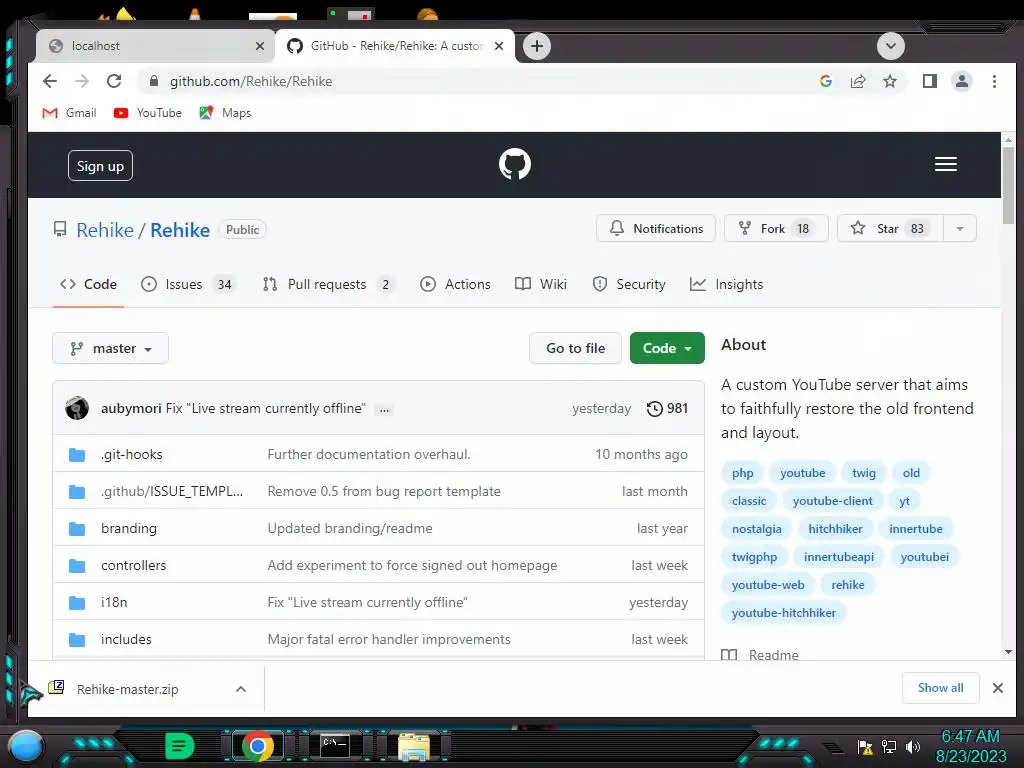Switch to the localhost browser tab
This screenshot has height=768, width=1024.
[x=155, y=46]
